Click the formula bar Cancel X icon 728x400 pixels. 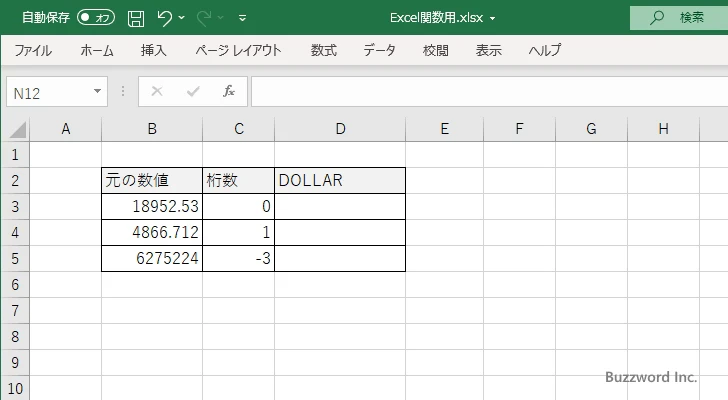tap(157, 91)
